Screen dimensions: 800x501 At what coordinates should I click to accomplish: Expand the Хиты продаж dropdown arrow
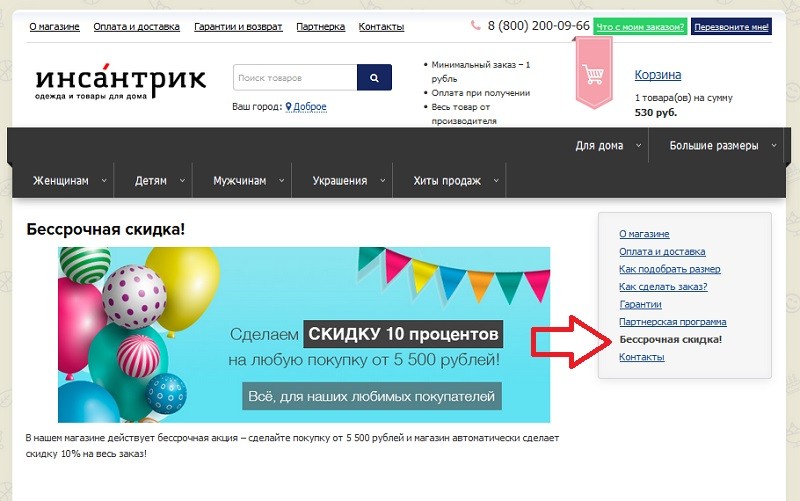(496, 181)
